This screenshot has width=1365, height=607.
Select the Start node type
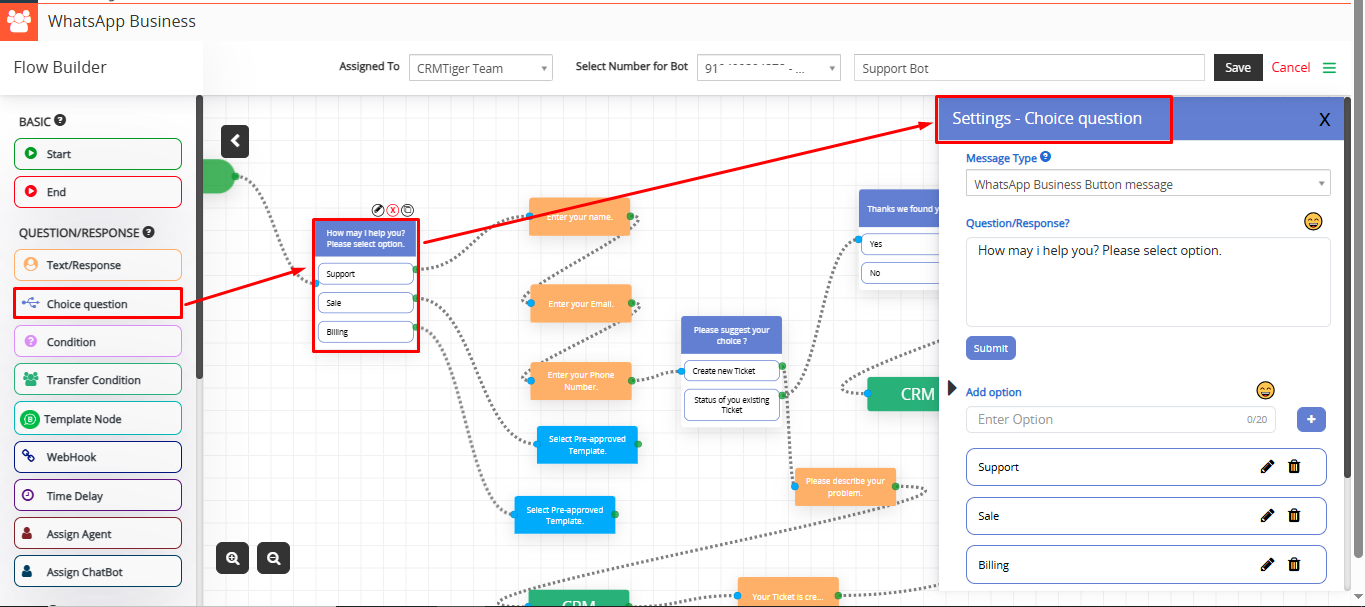[x=98, y=154]
